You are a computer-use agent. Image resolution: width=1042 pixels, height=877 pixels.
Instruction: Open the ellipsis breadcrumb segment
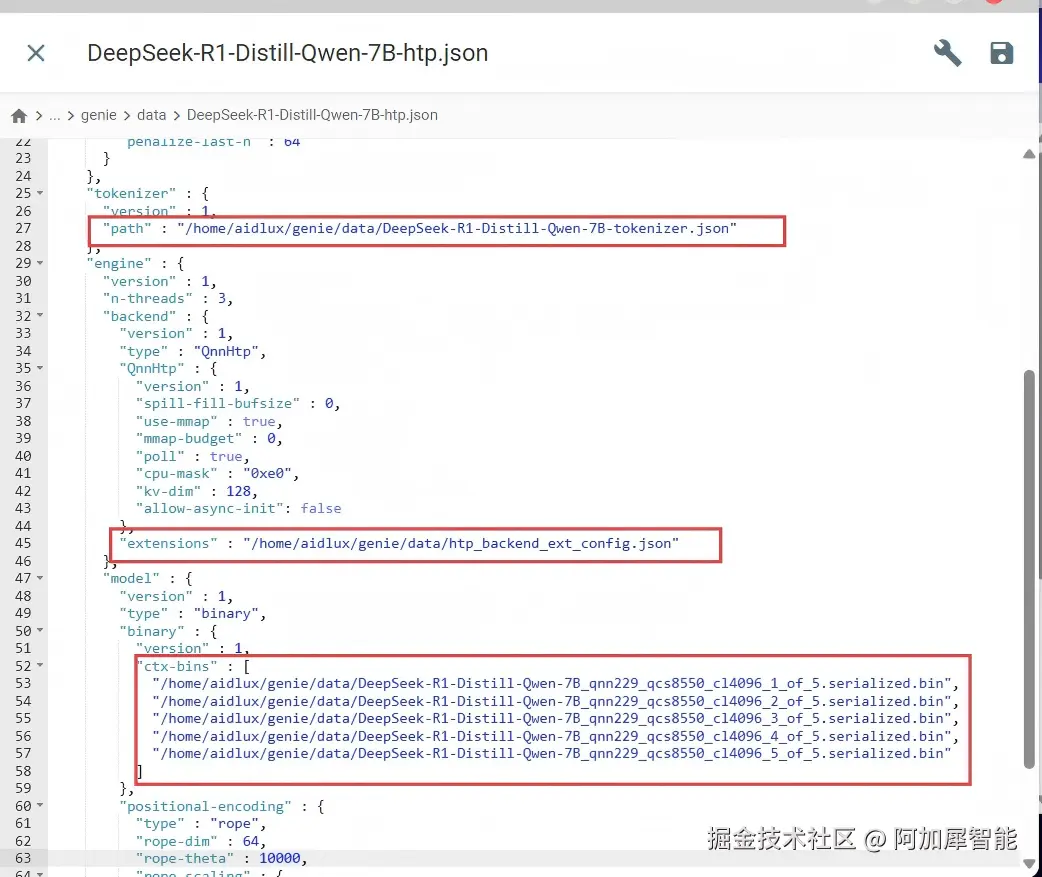[54, 115]
